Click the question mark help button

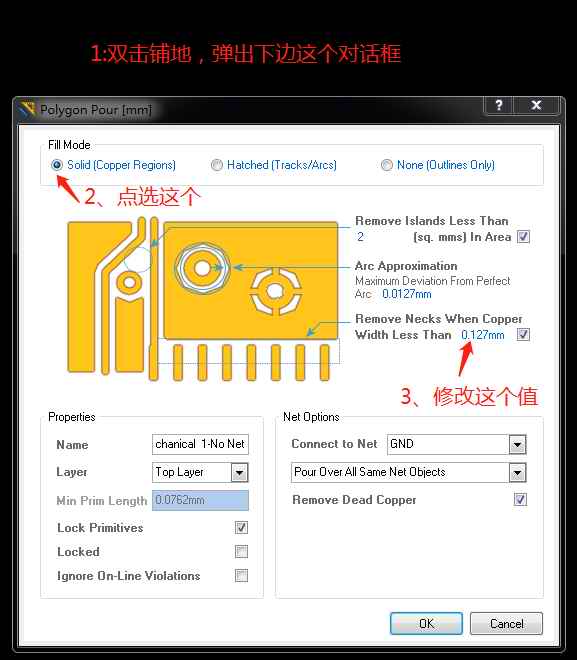[x=499, y=105]
